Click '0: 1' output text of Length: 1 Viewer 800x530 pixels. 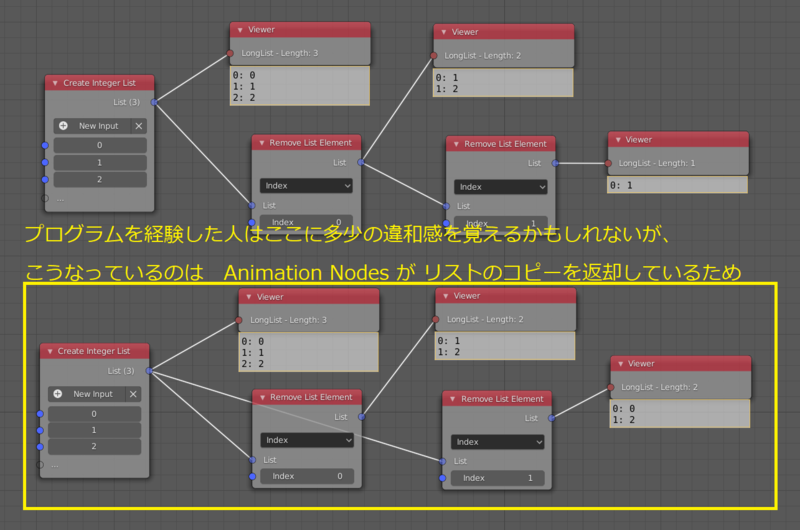(621, 185)
